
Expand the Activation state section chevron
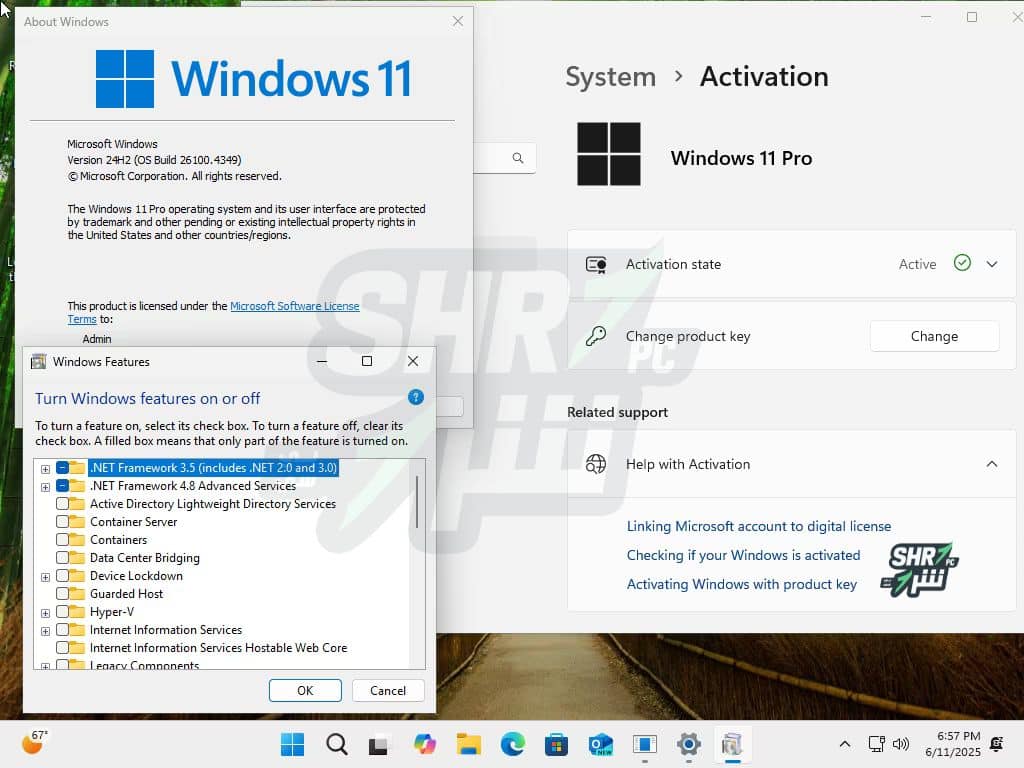[x=992, y=264]
